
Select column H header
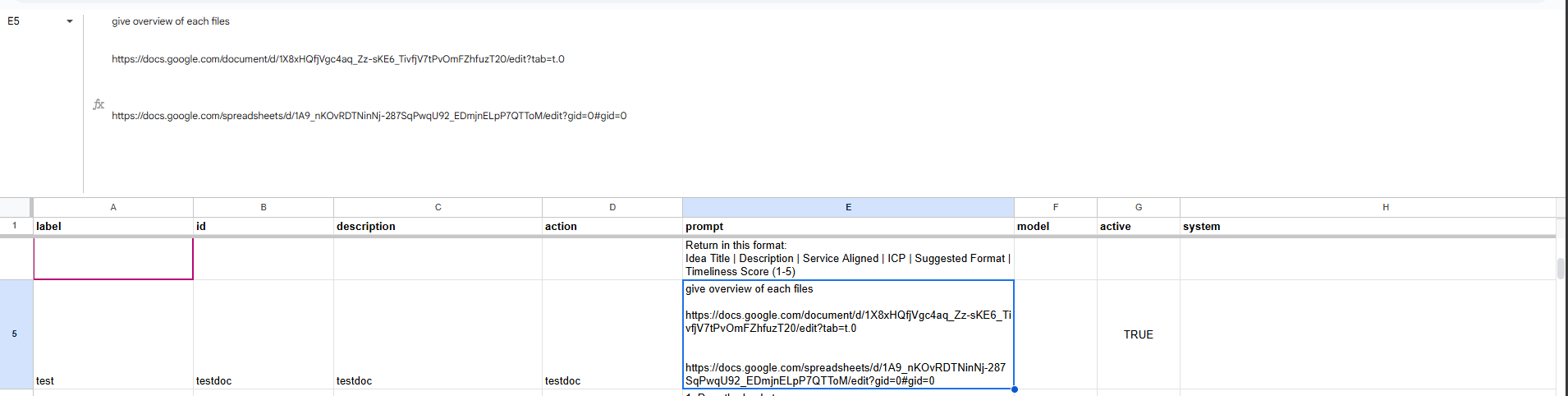coord(1385,207)
